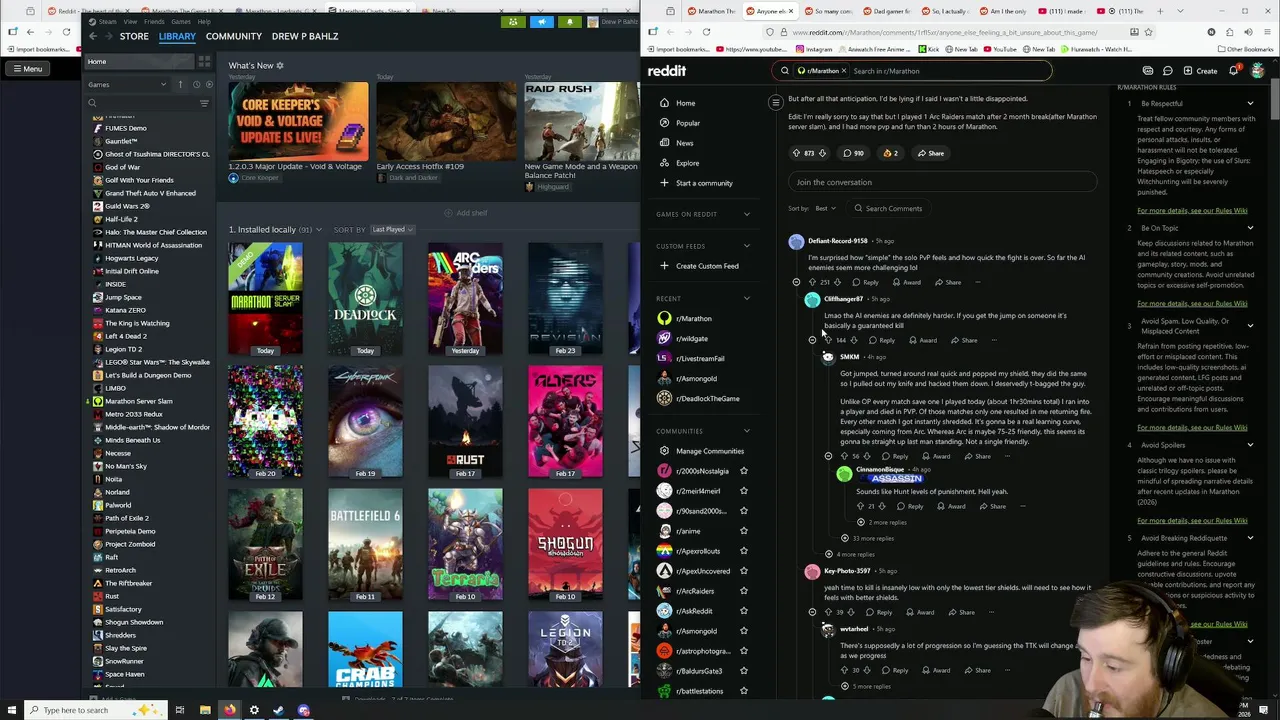Favorite r/ApexUncovered with its star

(743, 571)
